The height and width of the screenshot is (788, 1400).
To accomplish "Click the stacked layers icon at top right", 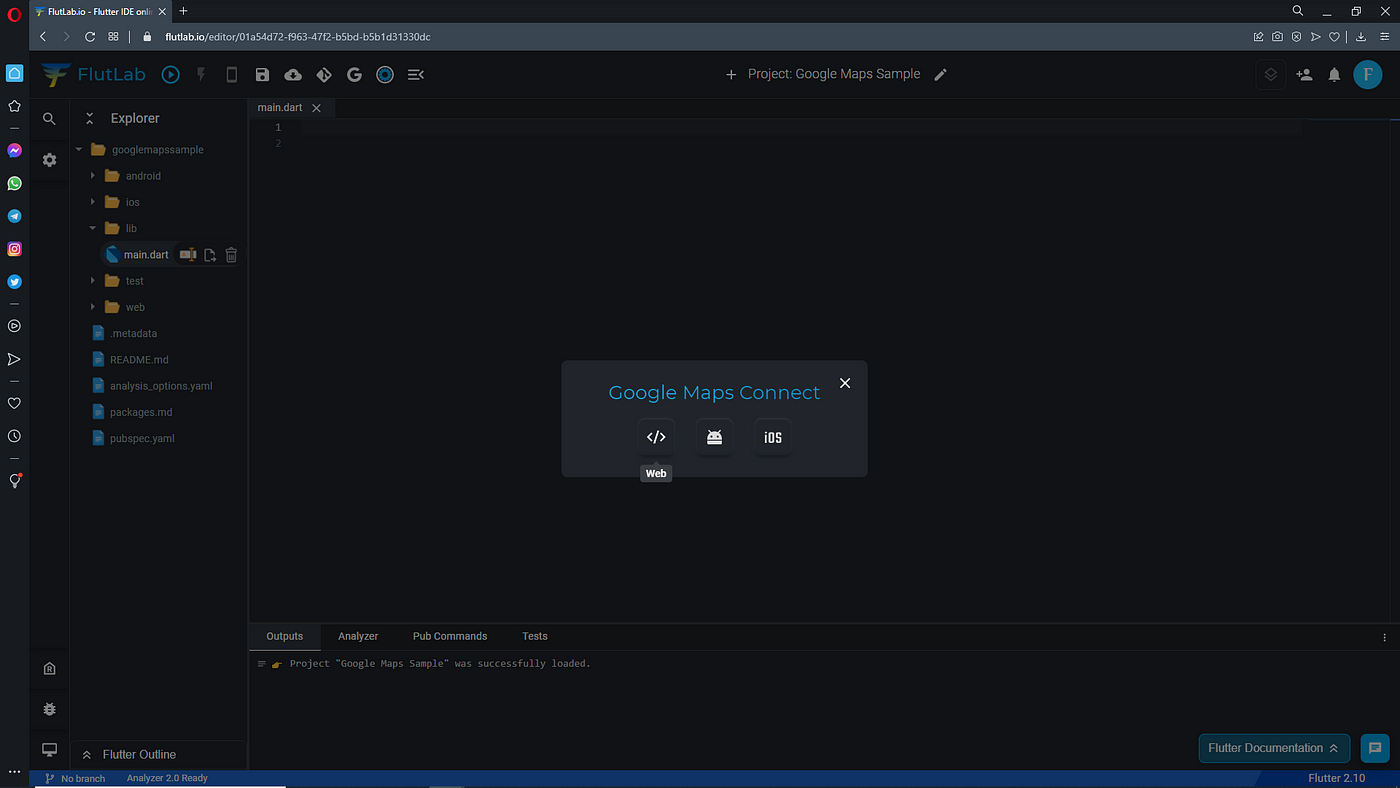I will click(x=1270, y=74).
